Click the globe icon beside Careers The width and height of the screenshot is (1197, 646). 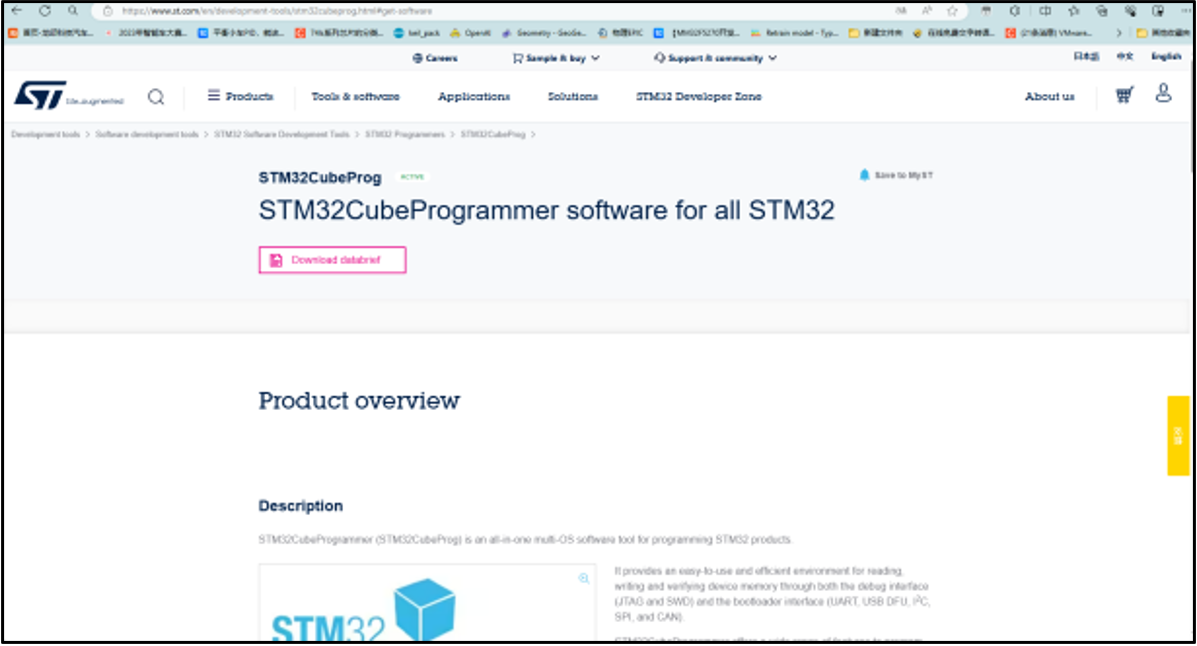point(418,58)
